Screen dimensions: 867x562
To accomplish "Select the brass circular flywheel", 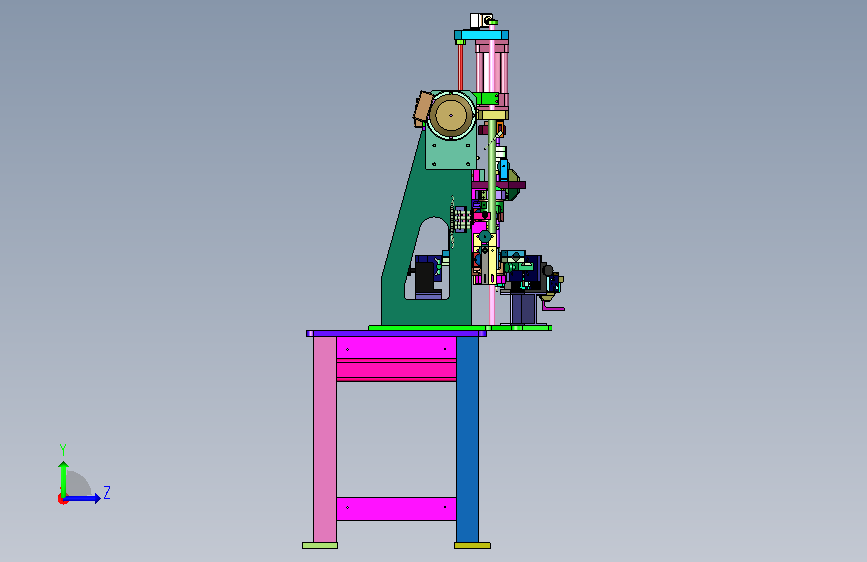I will point(451,116).
